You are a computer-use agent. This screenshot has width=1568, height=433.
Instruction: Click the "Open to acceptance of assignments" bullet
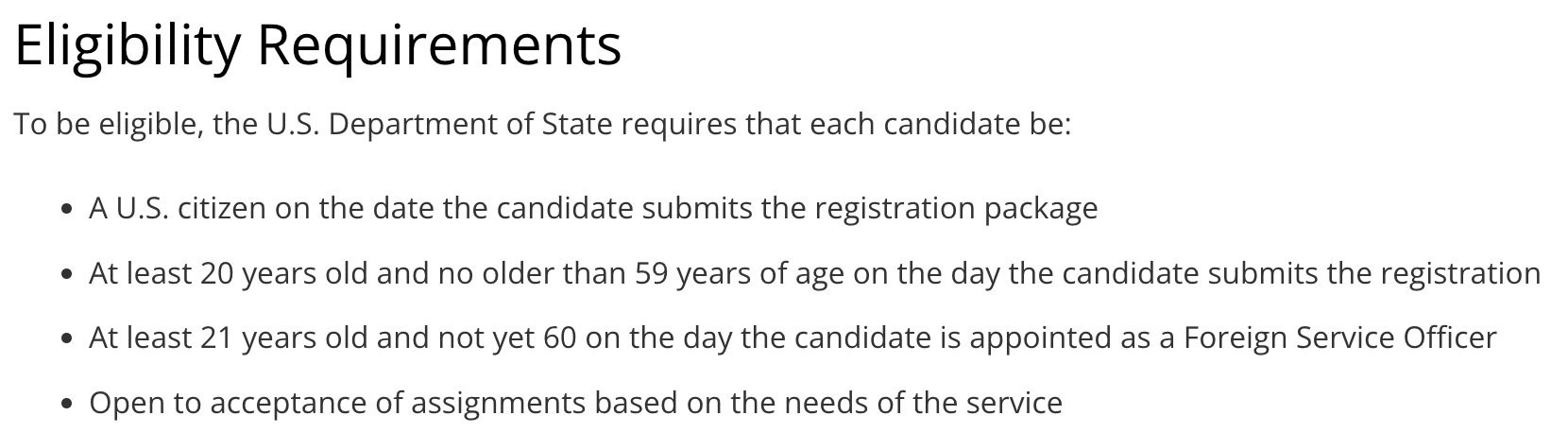tap(575, 403)
